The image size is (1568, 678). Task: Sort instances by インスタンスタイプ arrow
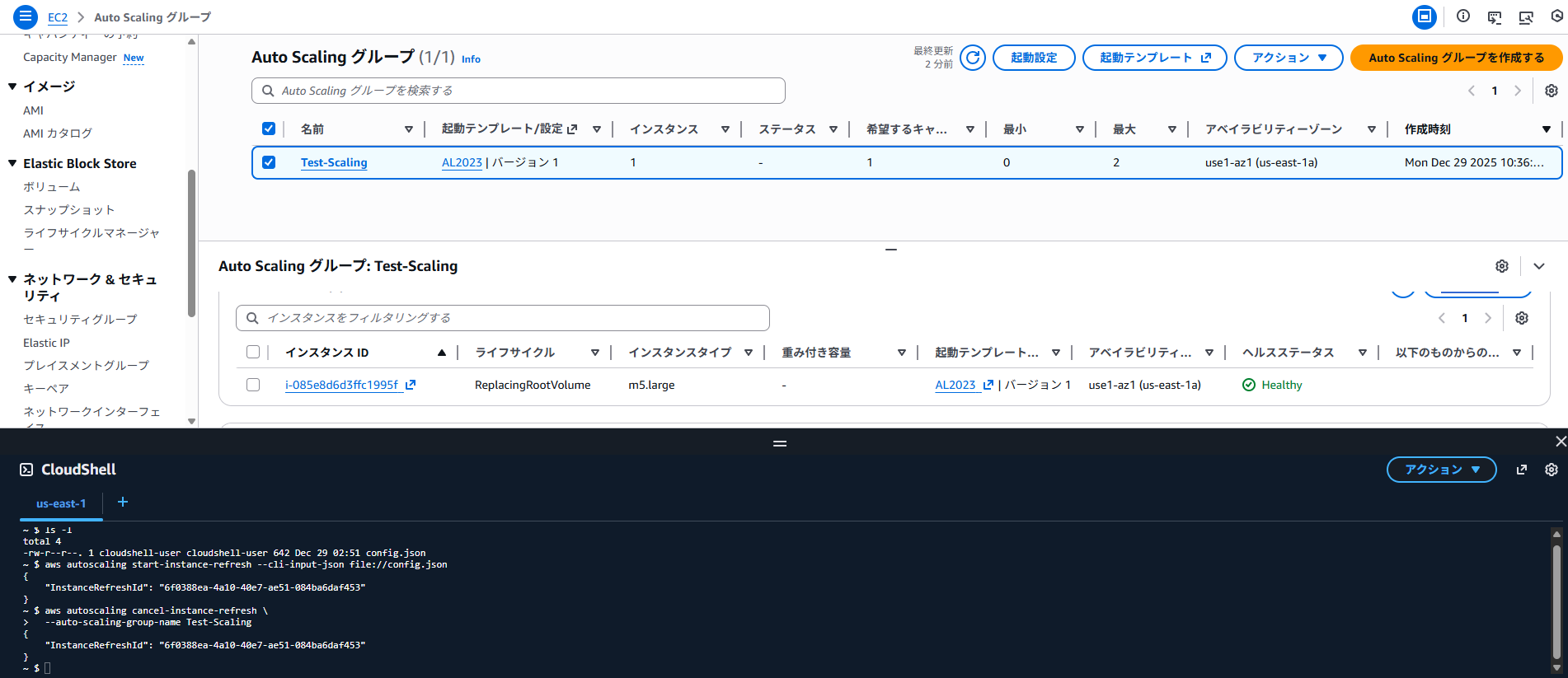coord(749,353)
